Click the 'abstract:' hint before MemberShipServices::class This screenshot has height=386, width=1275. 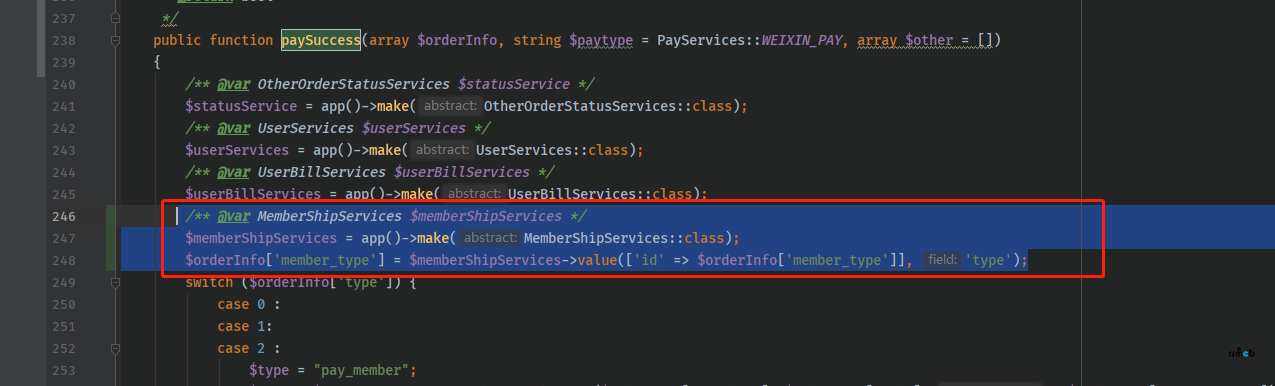click(x=489, y=238)
